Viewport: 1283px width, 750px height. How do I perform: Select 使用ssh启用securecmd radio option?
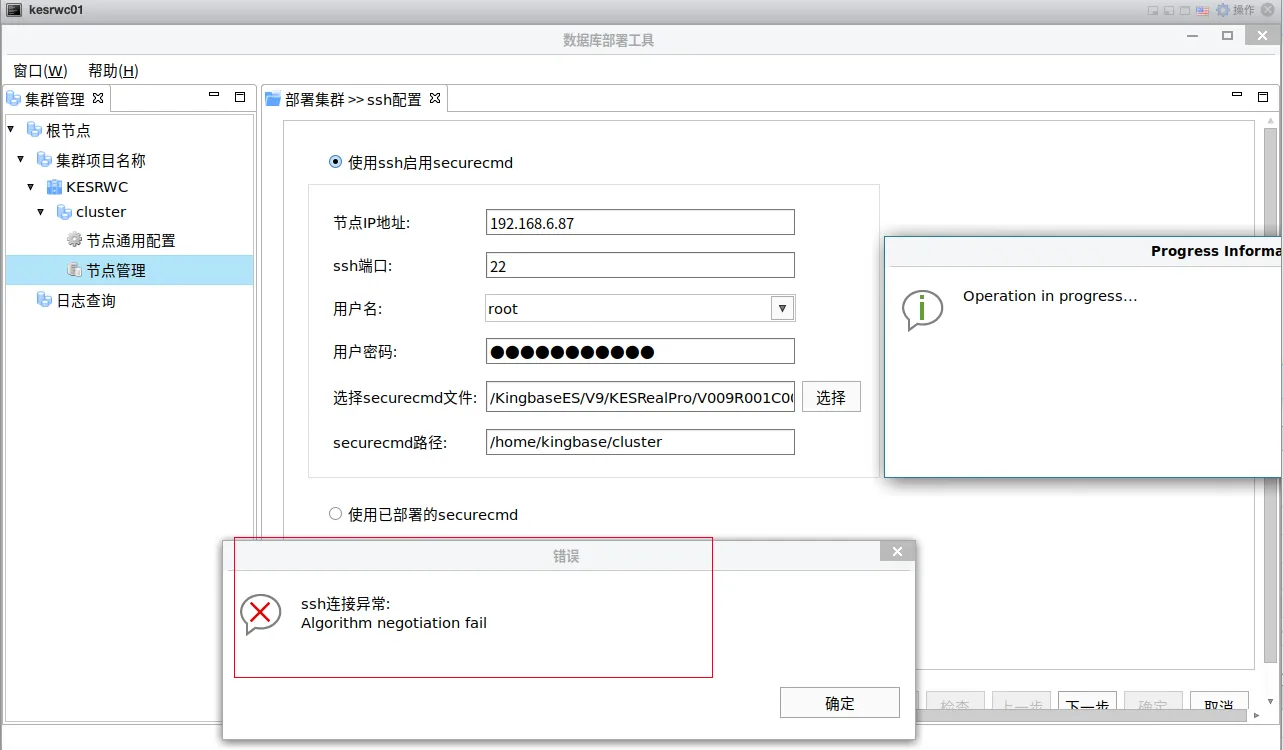pos(335,161)
